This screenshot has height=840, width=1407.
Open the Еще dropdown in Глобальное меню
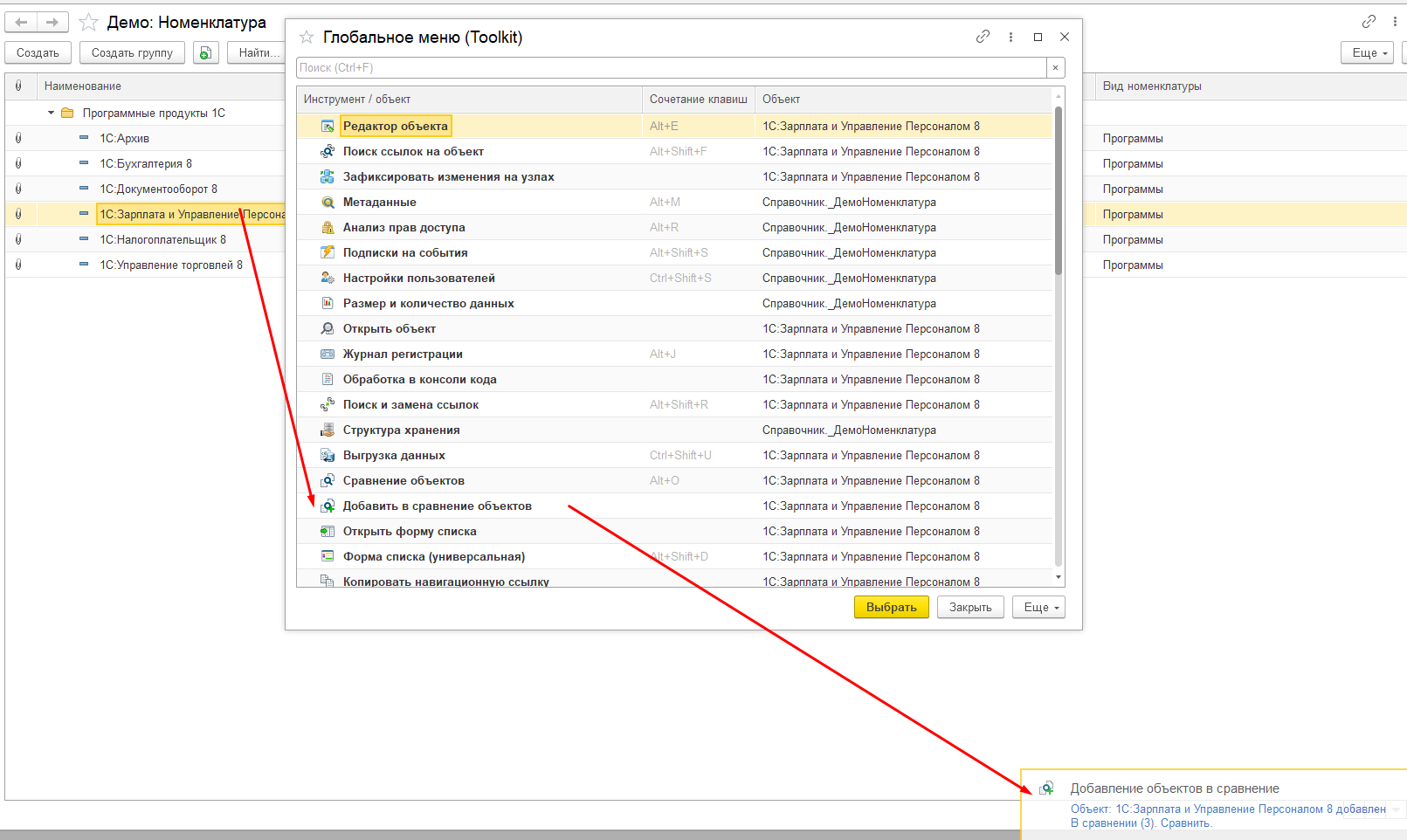coord(1039,608)
